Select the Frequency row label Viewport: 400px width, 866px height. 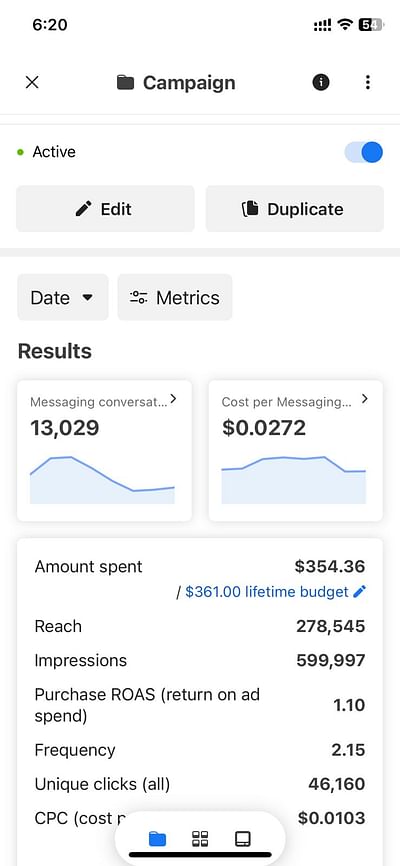click(x=75, y=750)
